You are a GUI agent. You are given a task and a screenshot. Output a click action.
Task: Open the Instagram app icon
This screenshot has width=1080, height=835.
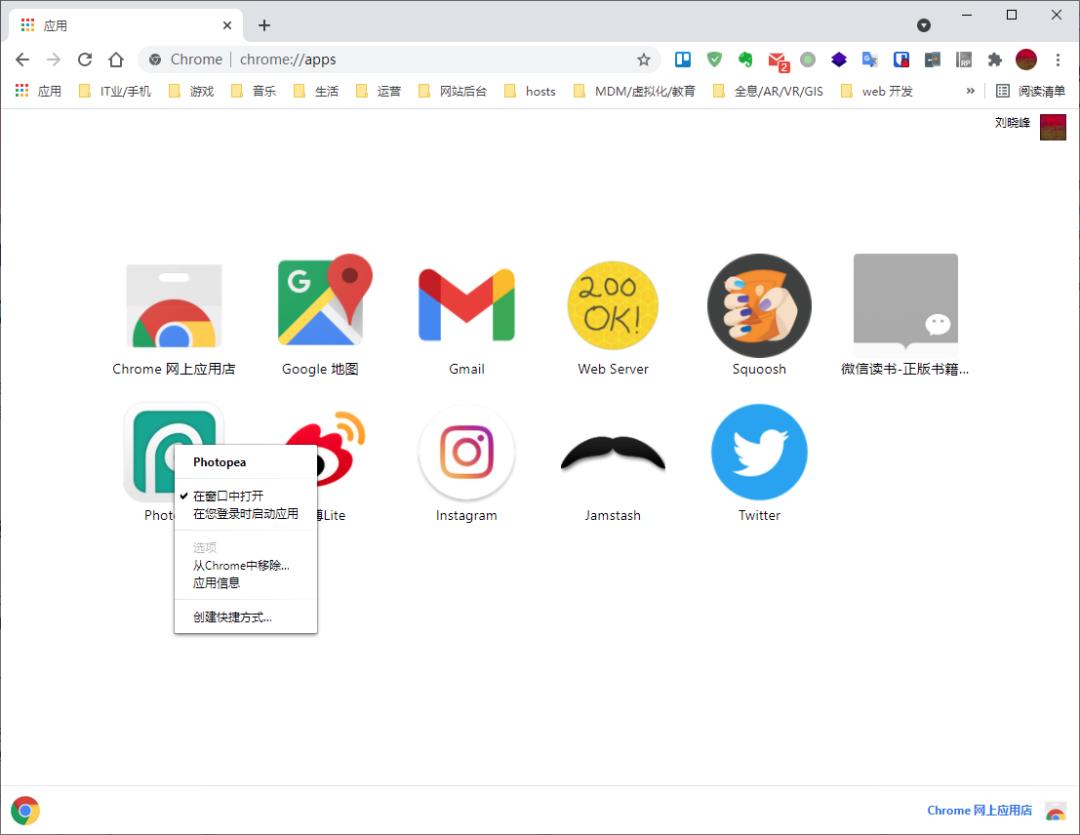coord(466,452)
